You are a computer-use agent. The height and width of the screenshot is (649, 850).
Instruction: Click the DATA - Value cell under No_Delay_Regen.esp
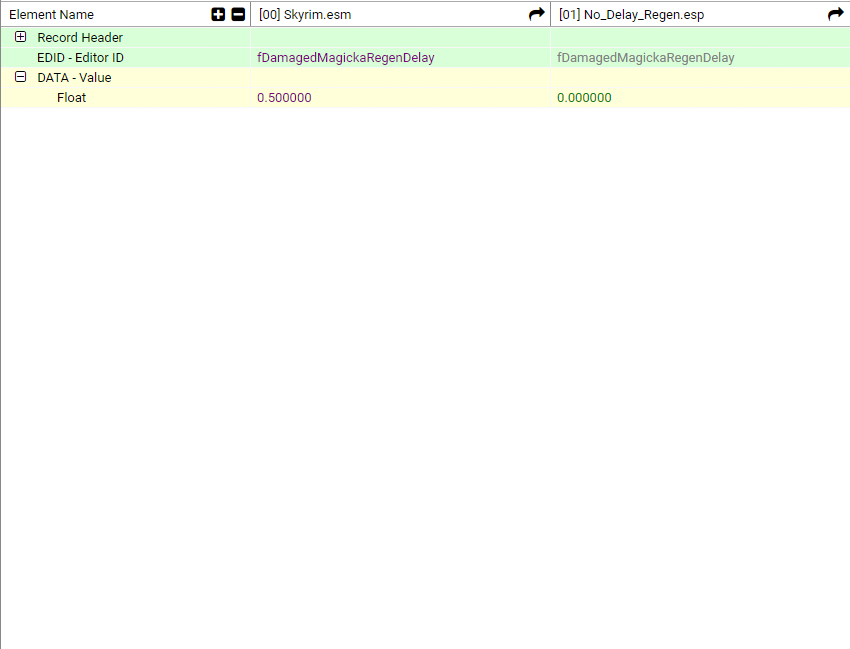(x=700, y=78)
